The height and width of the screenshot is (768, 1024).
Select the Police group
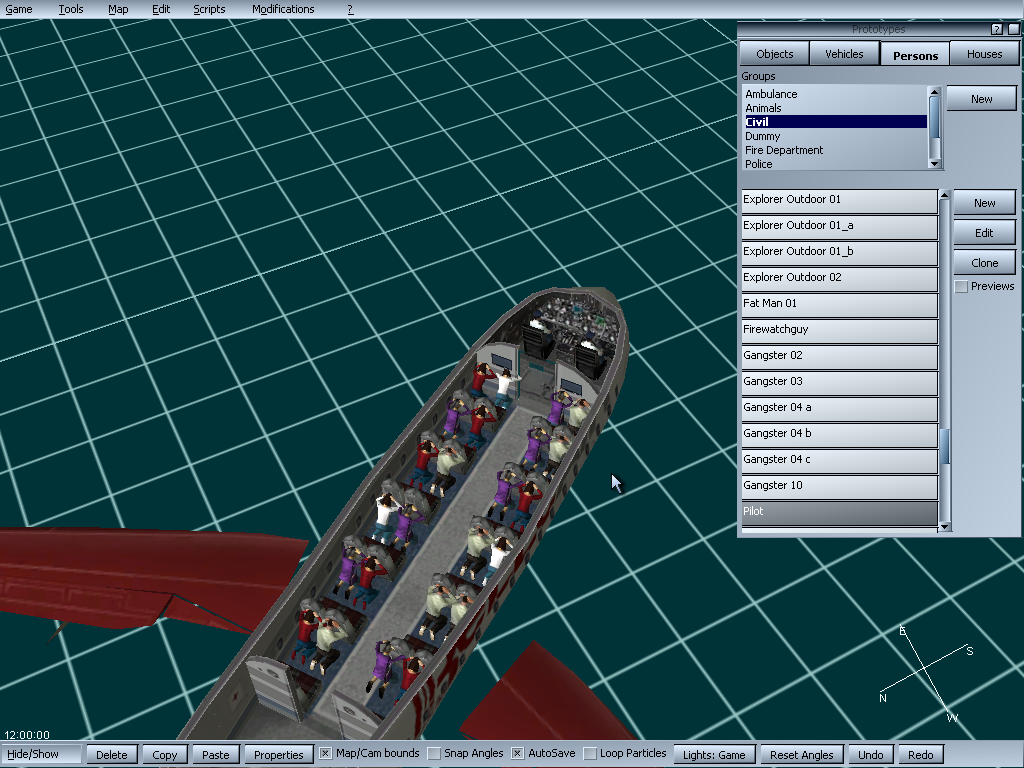[835, 164]
